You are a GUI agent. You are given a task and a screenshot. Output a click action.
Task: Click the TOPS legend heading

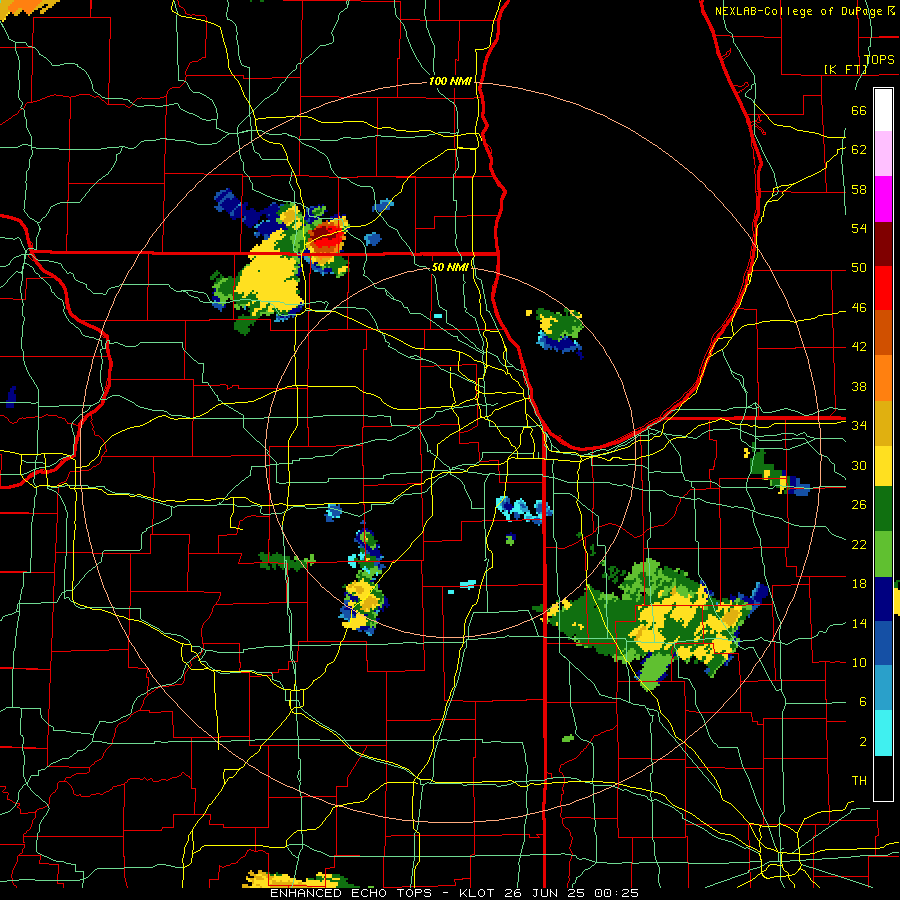pyautogui.click(x=879, y=60)
